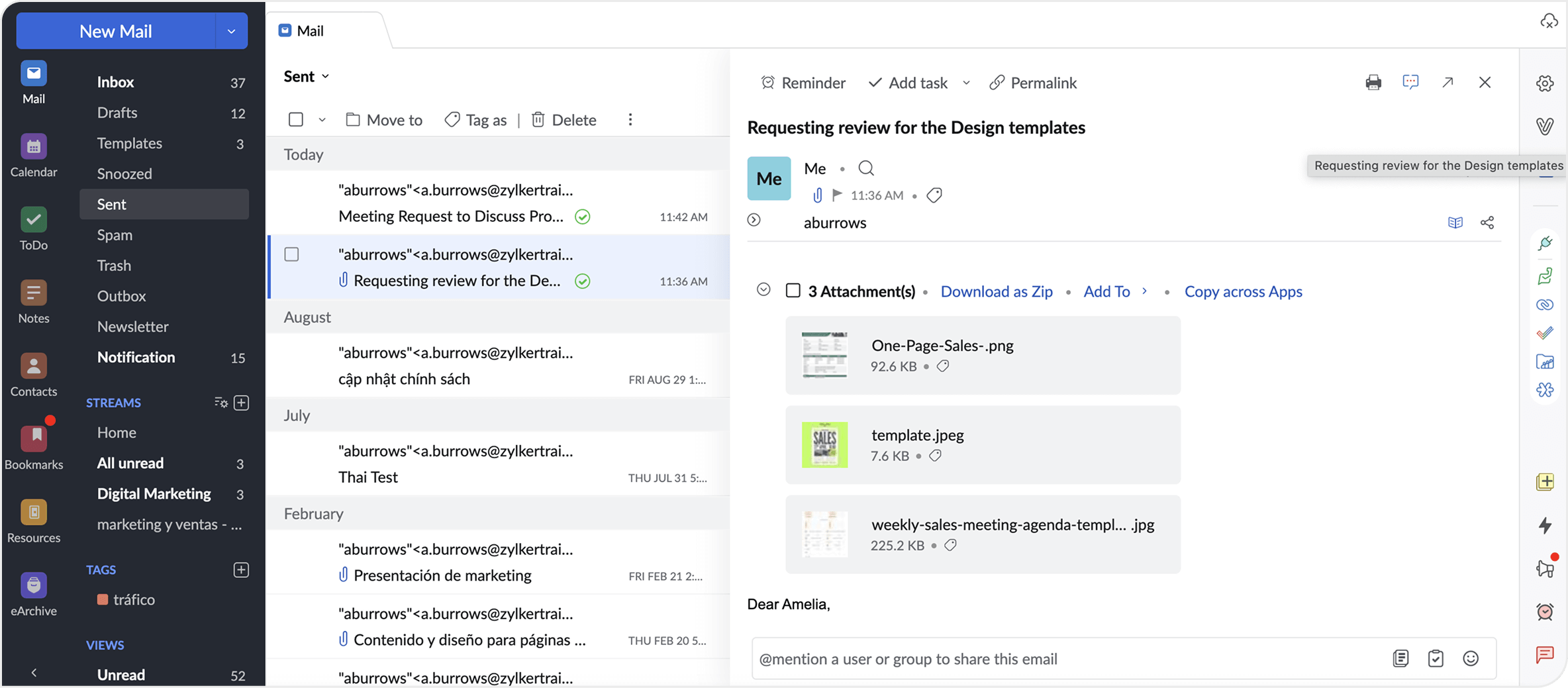Select the tráfico tag color swatch
Screen dimensions: 1568x688
[103, 599]
